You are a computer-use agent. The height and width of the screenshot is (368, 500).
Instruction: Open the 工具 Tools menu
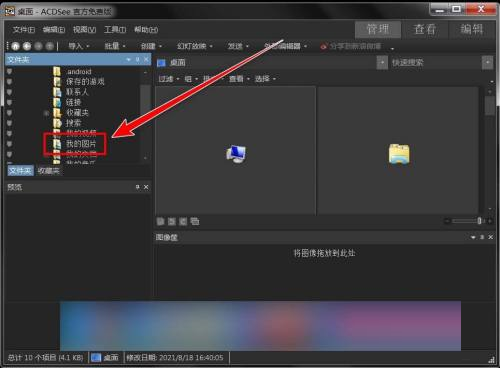(x=115, y=30)
